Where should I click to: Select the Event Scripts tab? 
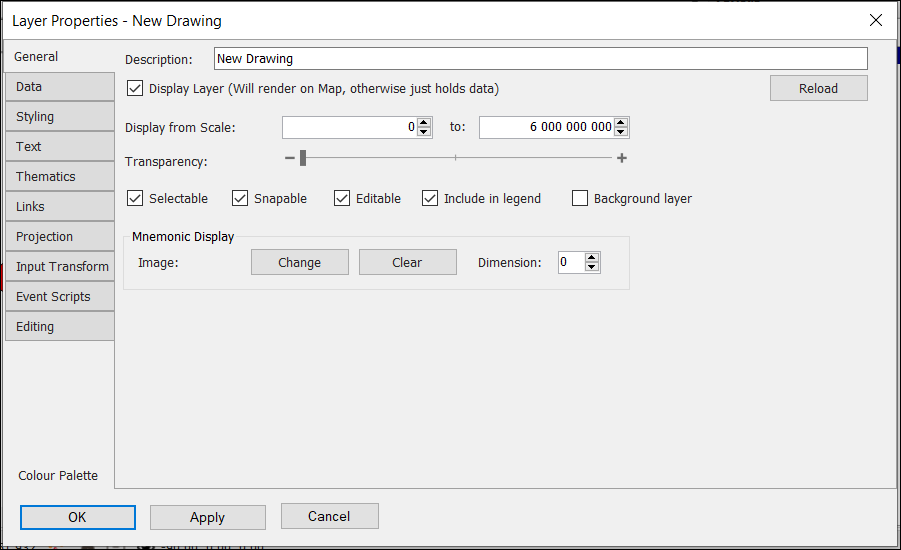59,297
